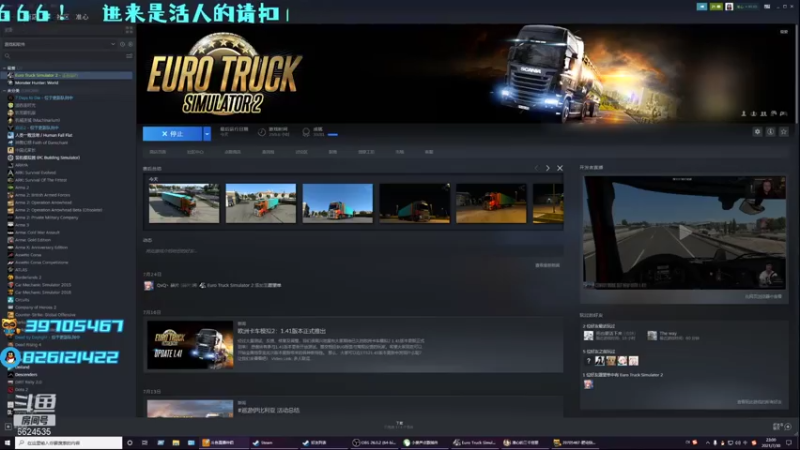Click the ready-to-play icon beside the clock
Screen dimensions: 800x450
point(130,44)
